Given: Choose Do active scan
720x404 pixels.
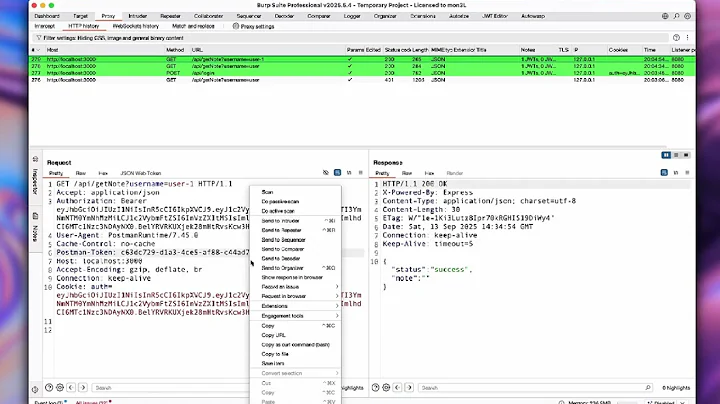Looking at the screenshot, I should point(296,211).
